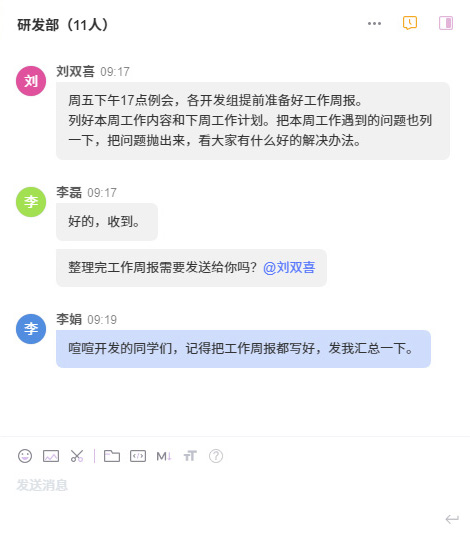Click the 研发部（11人） group title
Viewport: 470px width, 537px height.
[63, 25]
